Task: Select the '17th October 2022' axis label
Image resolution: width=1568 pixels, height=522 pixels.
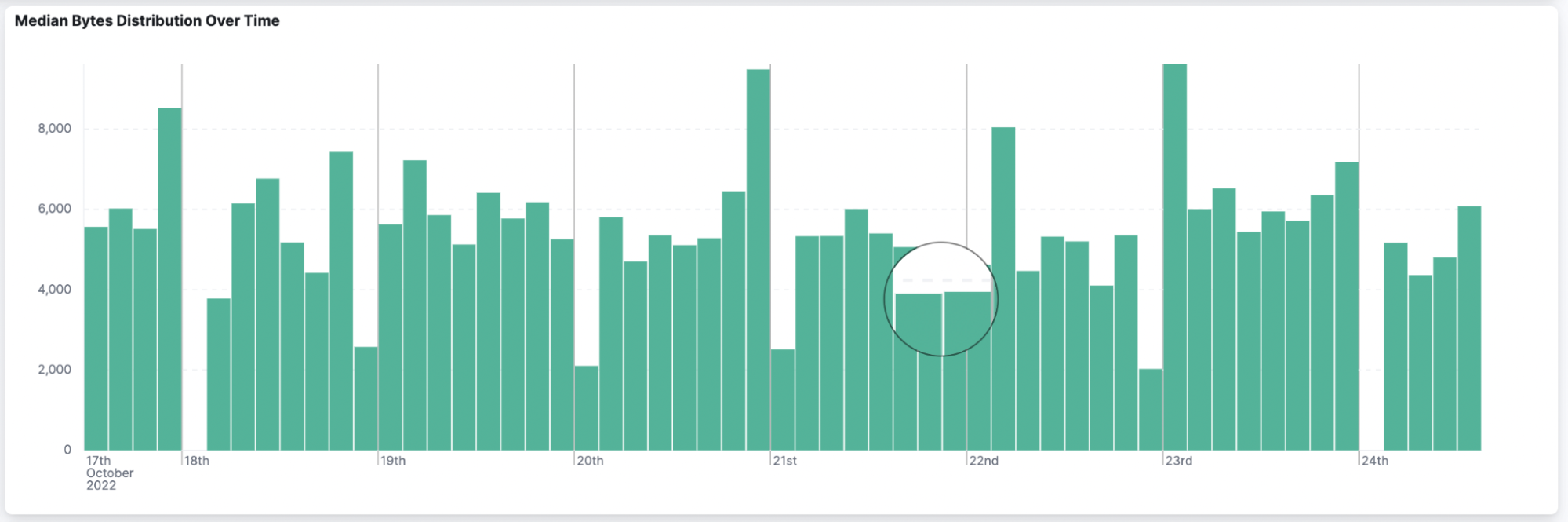Action: coord(110,473)
